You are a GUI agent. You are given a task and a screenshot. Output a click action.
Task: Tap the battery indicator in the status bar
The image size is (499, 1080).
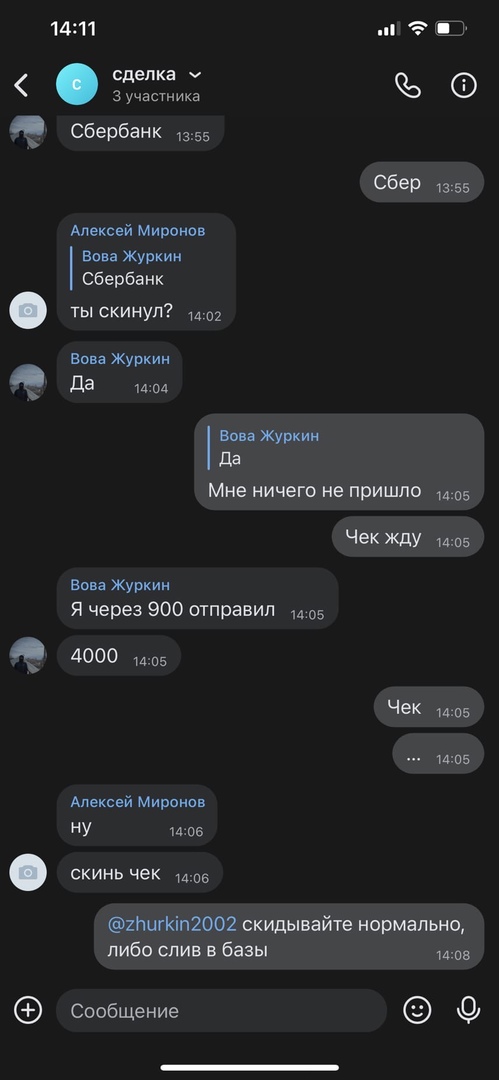tap(452, 29)
